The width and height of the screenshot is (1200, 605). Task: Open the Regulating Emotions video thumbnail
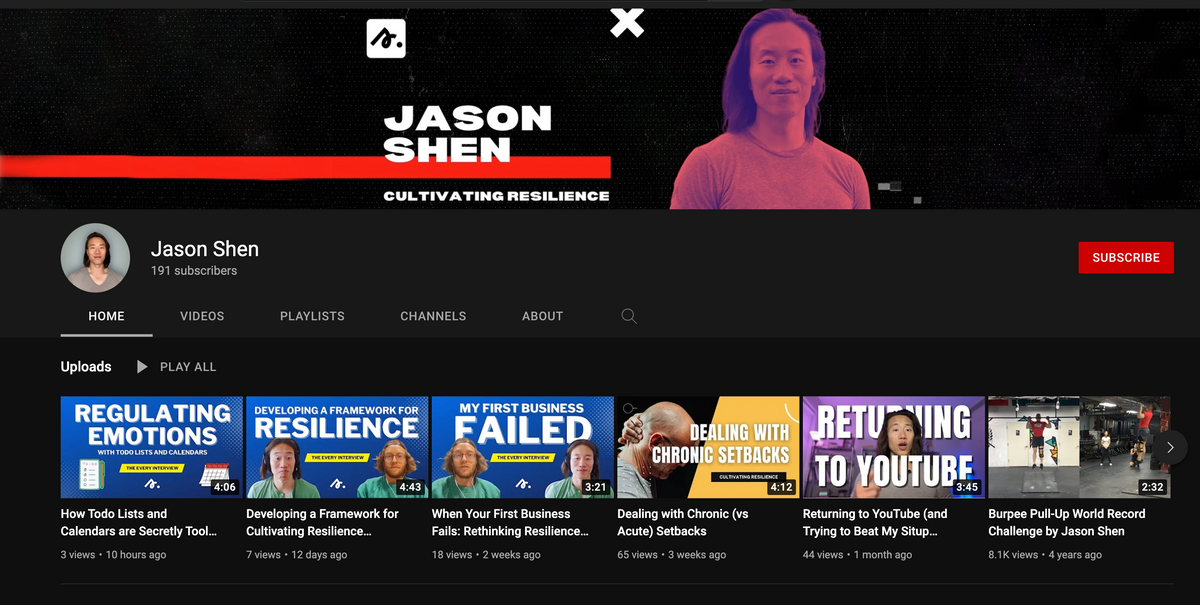150,447
